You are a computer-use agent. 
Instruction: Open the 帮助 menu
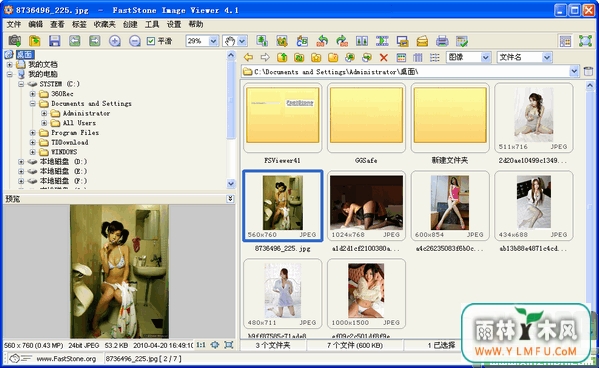click(x=196, y=24)
